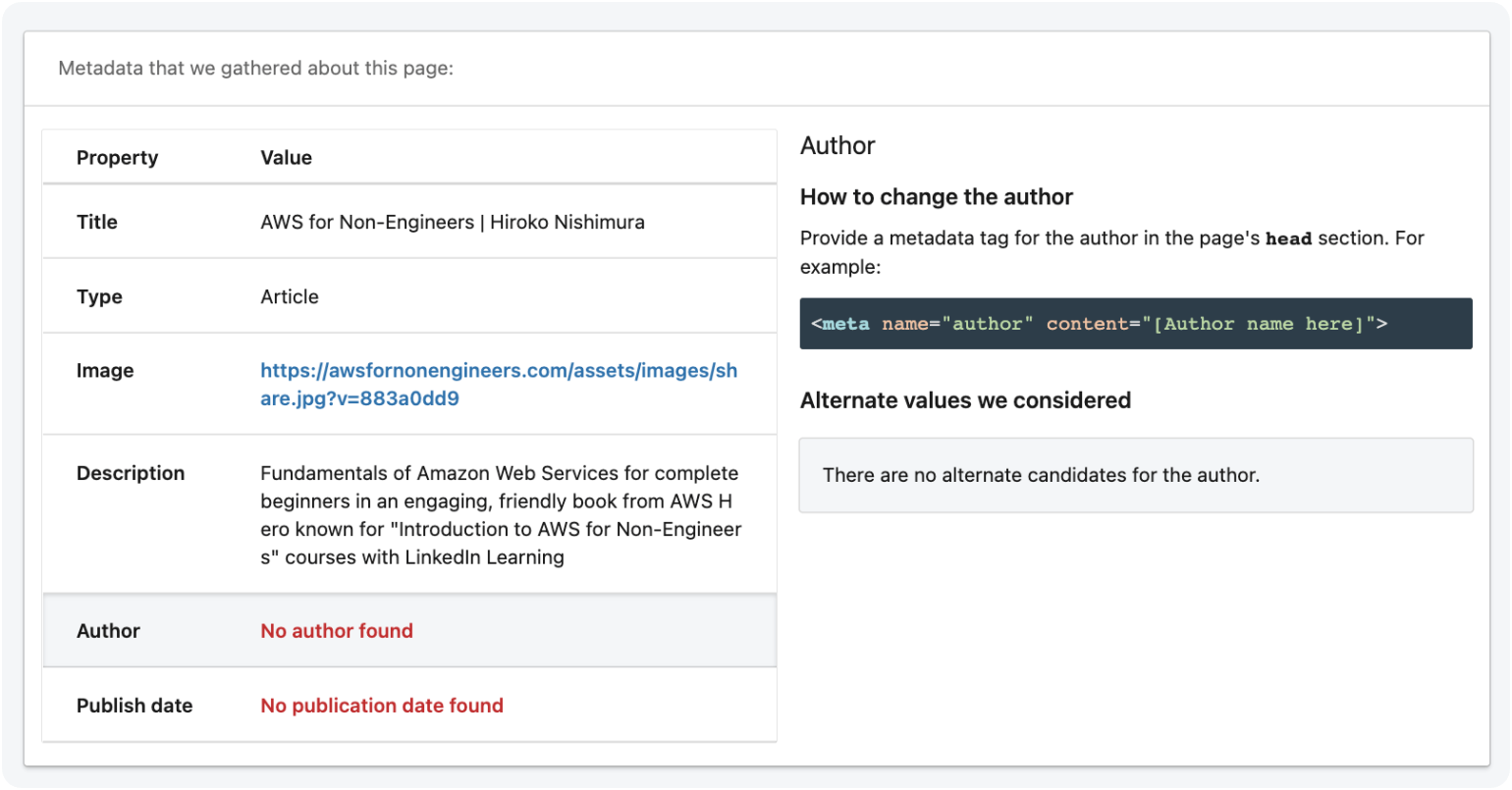1512x790 pixels.
Task: Click the 'AWS for Non-Engineers | Hiroko Nishimura' title value
Action: tap(453, 222)
